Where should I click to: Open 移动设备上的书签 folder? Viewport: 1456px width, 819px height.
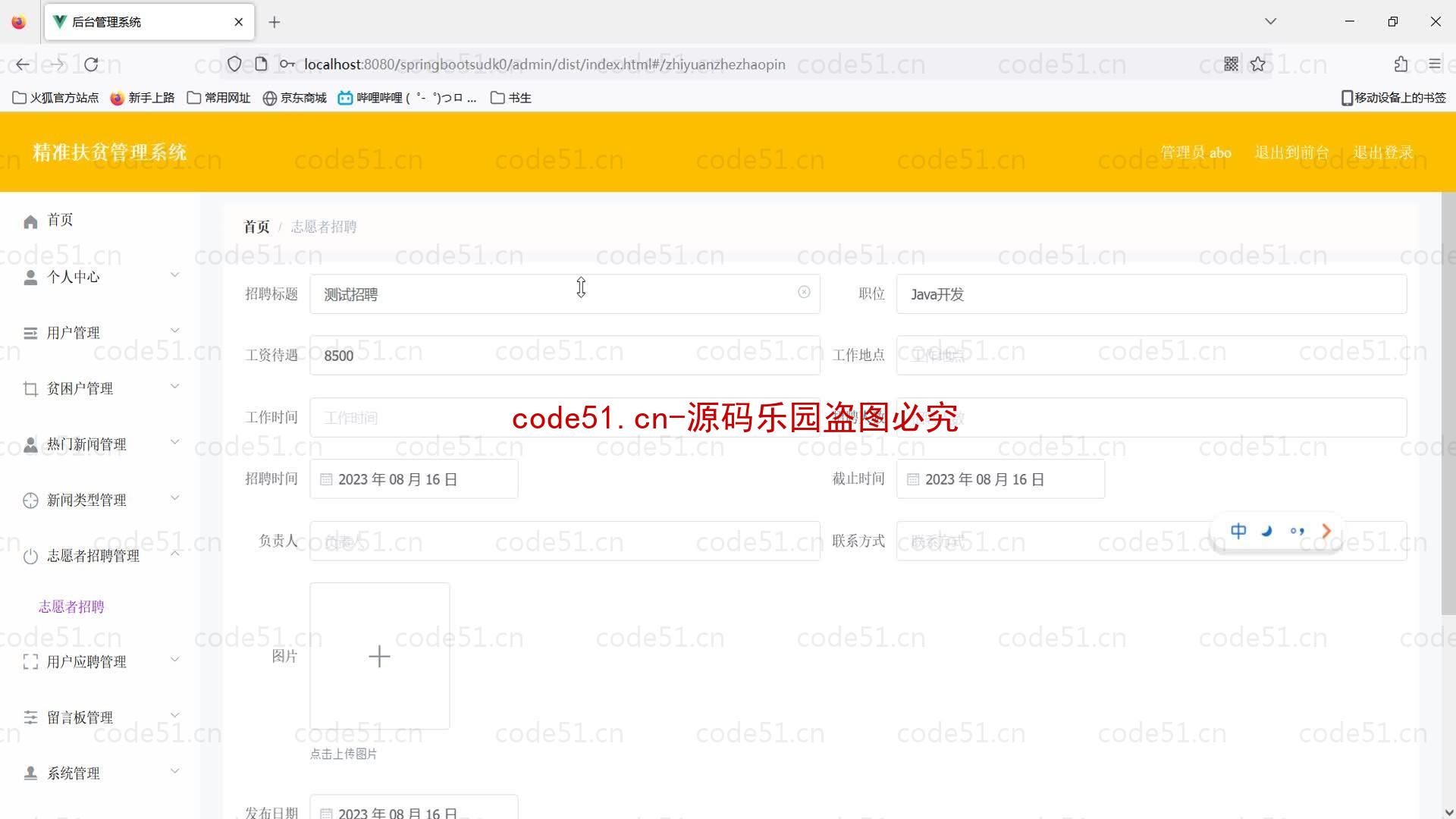1394,98
